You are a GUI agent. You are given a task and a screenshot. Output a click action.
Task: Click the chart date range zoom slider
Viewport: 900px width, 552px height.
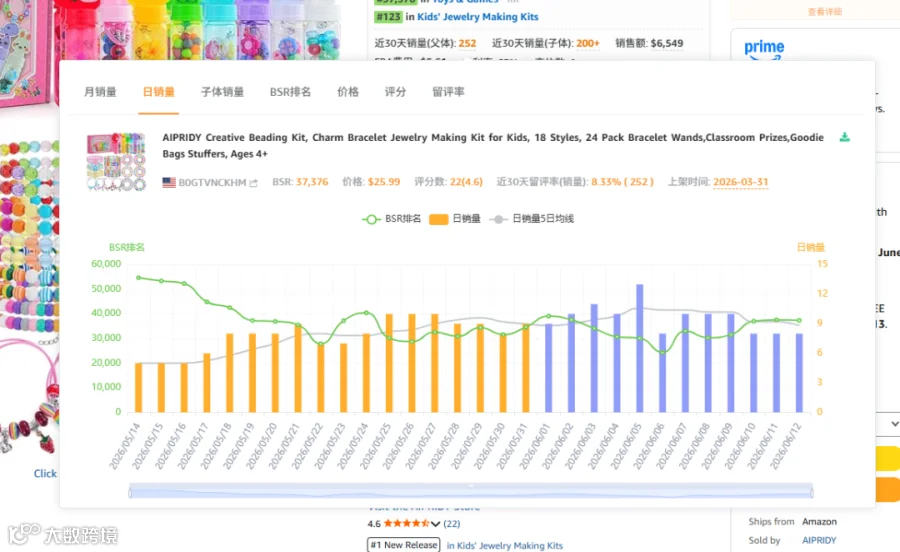[471, 492]
